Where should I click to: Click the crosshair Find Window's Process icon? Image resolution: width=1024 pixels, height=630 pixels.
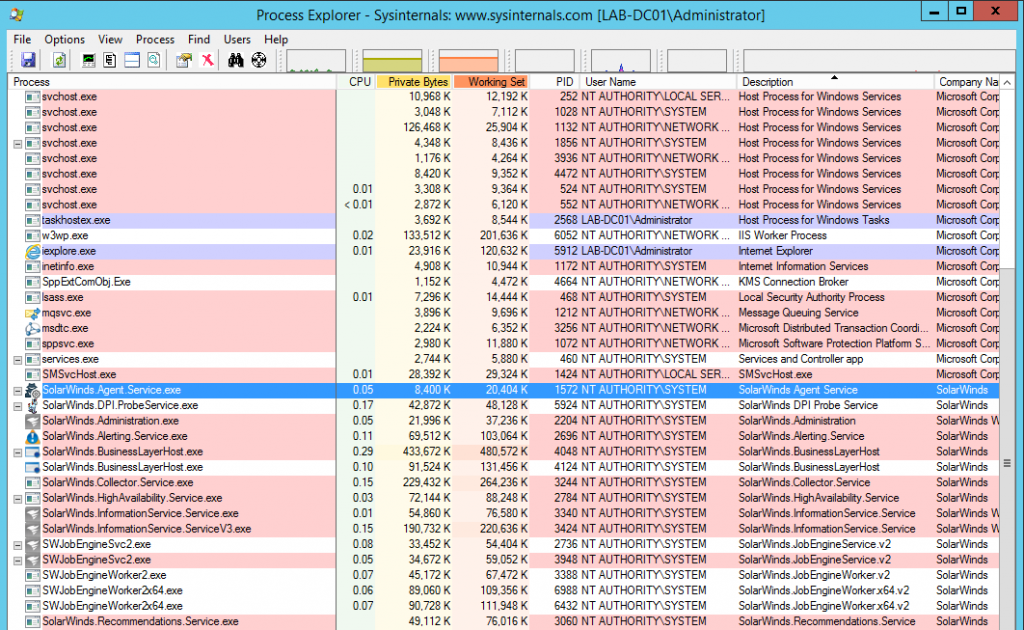point(259,60)
